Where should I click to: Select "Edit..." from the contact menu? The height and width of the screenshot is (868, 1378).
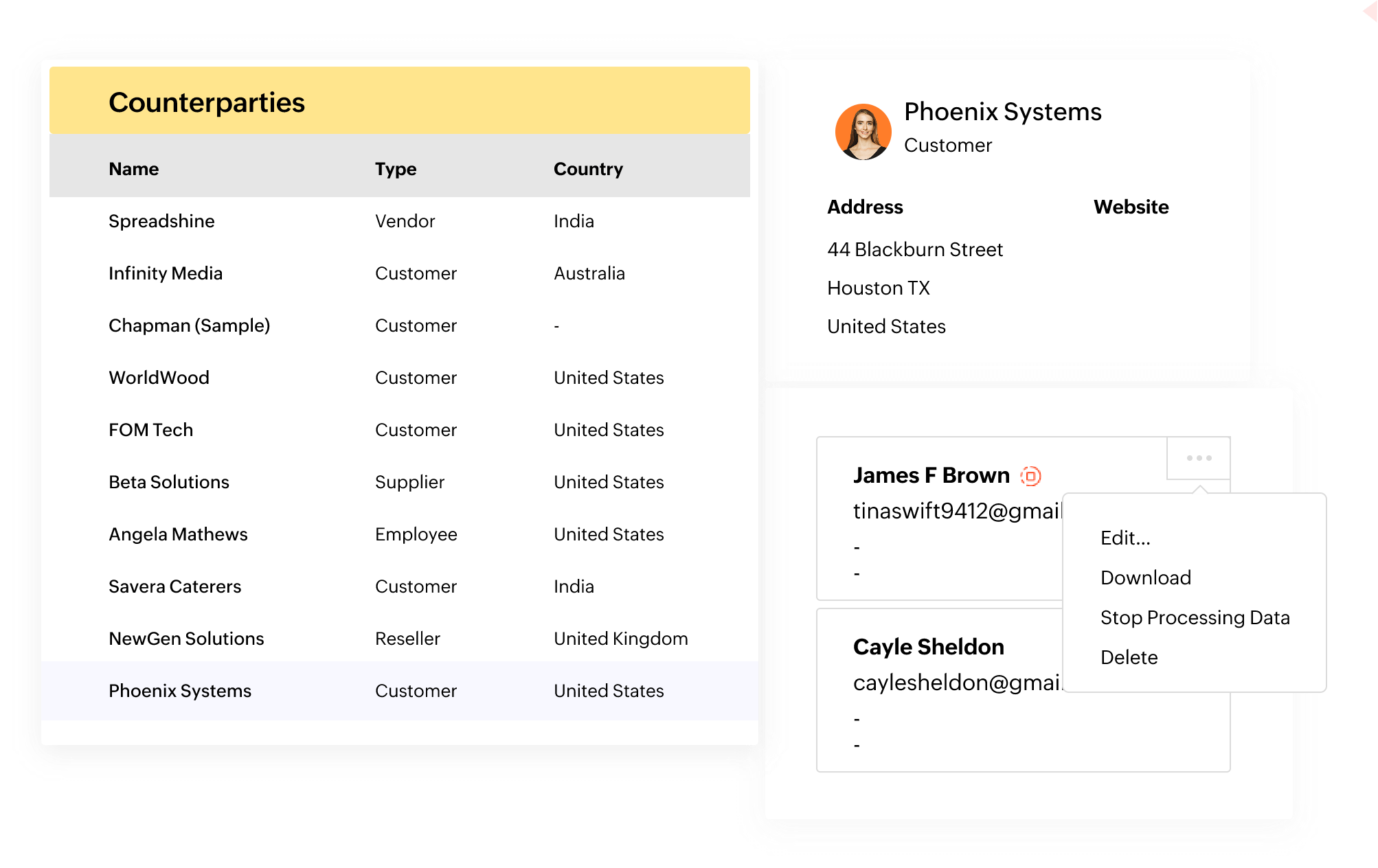(x=1125, y=538)
